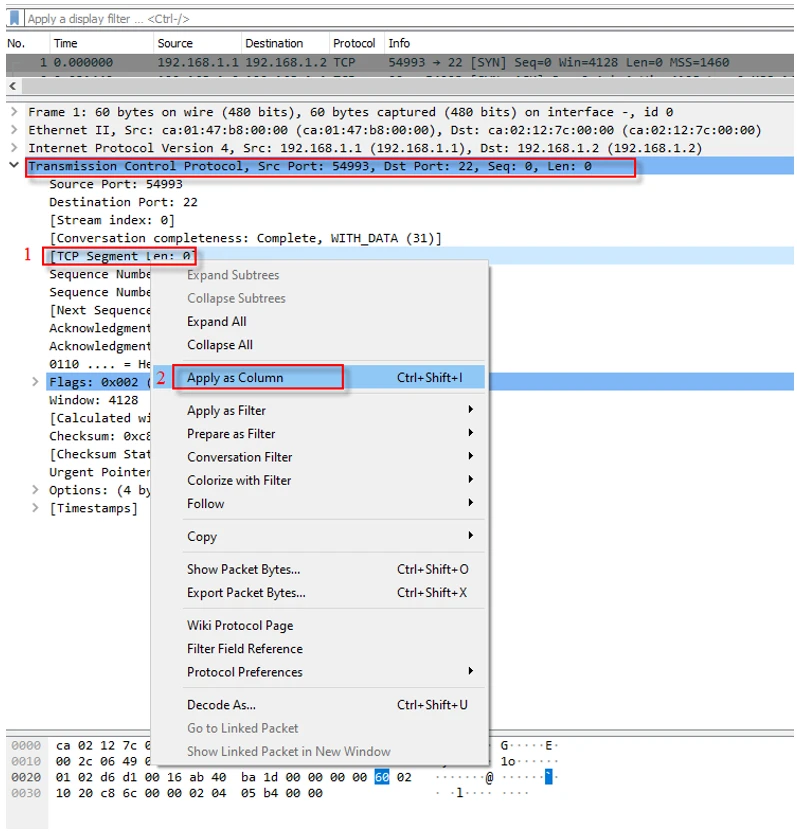This screenshot has height=832, width=797.
Task: Choose Apply as Column from context menu
Action: (235, 378)
